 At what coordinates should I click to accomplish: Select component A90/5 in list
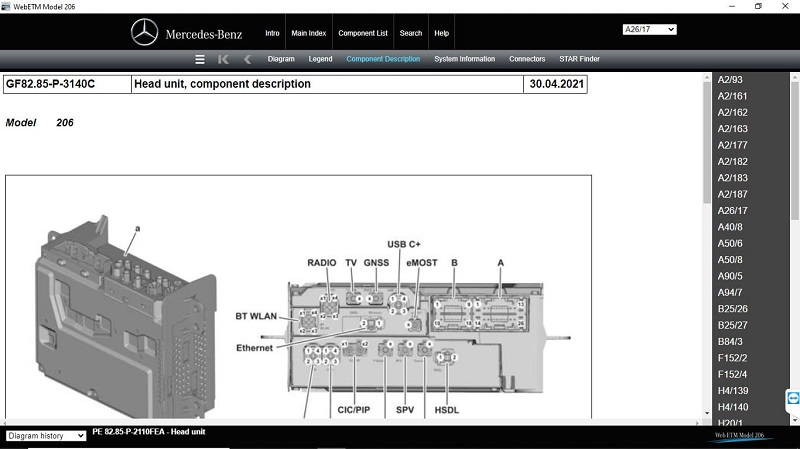click(730, 276)
